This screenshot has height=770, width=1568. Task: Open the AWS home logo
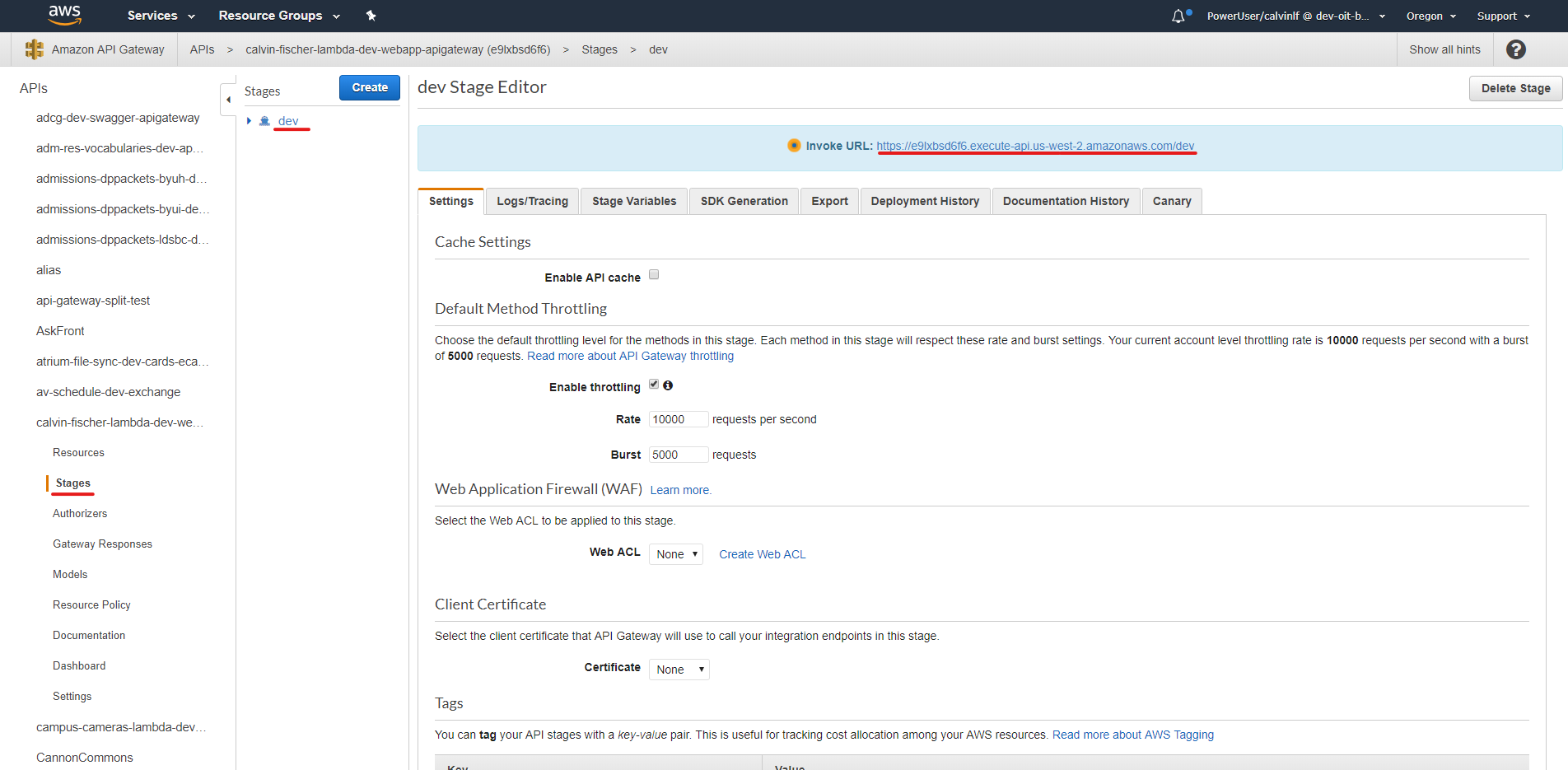click(64, 15)
